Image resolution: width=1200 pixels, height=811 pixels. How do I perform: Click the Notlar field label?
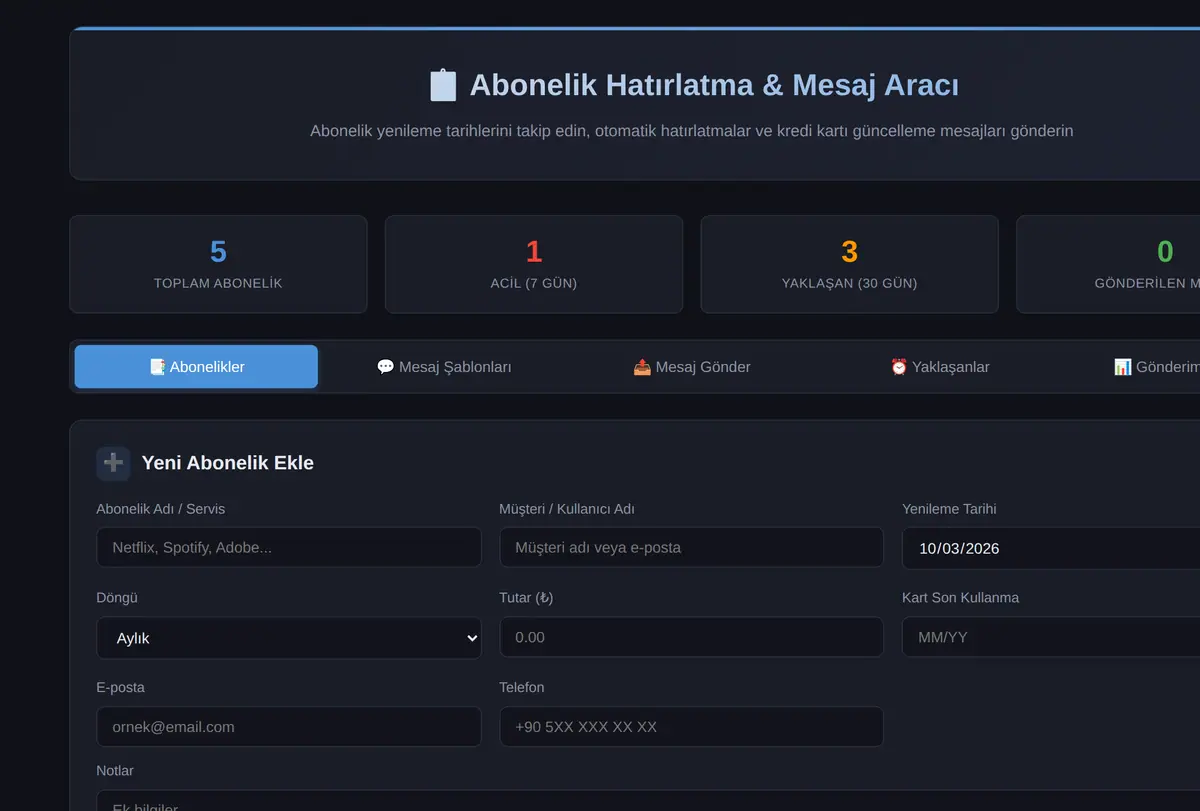click(x=115, y=771)
